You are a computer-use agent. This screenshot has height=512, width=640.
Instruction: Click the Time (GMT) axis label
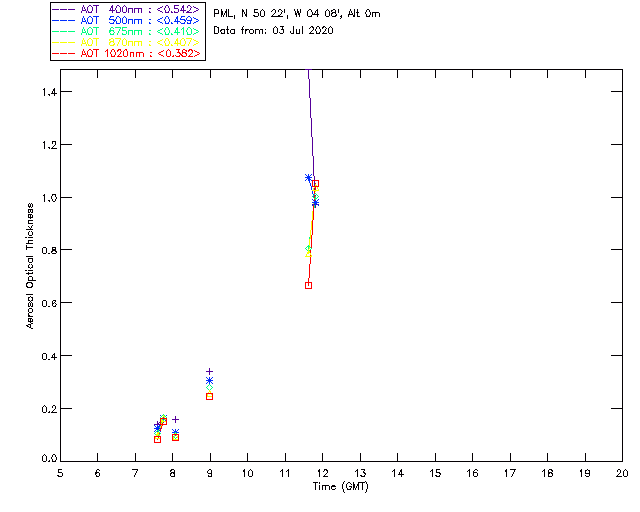point(340,487)
